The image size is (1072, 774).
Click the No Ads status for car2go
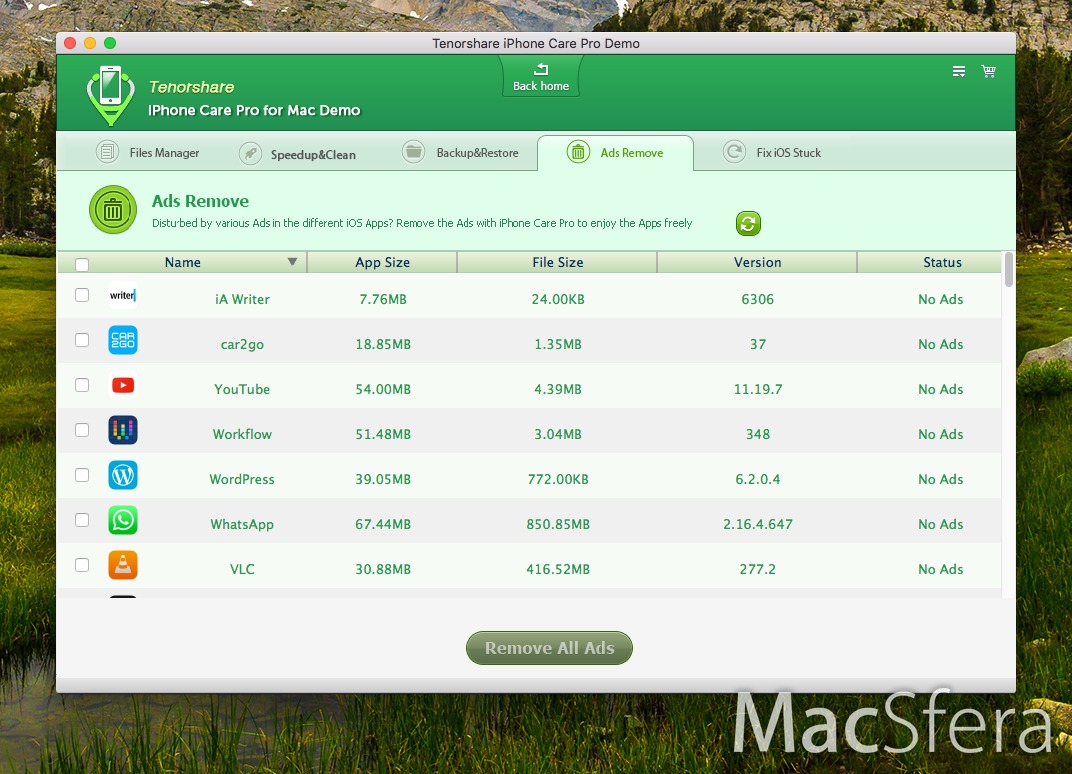941,344
